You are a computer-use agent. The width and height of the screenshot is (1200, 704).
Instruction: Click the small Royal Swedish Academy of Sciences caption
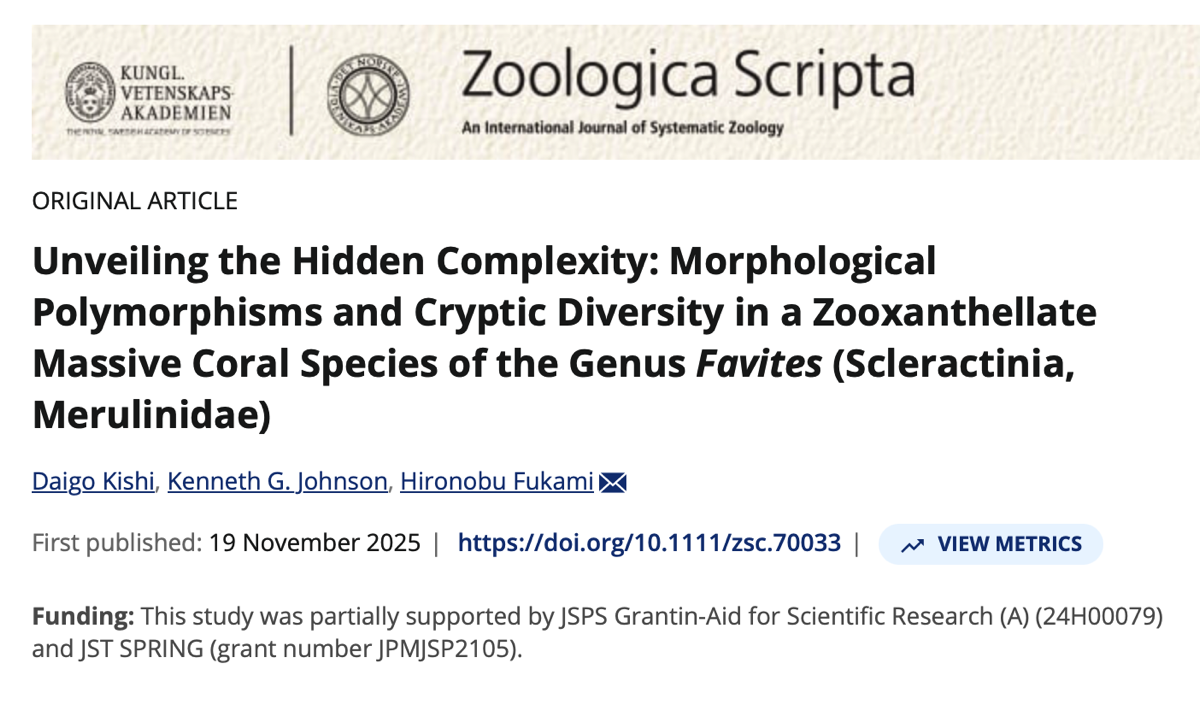click(148, 131)
